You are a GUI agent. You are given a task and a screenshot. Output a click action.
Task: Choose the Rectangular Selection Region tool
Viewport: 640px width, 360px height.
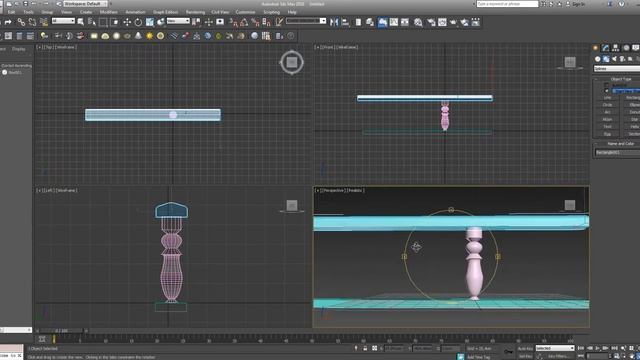click(x=103, y=22)
